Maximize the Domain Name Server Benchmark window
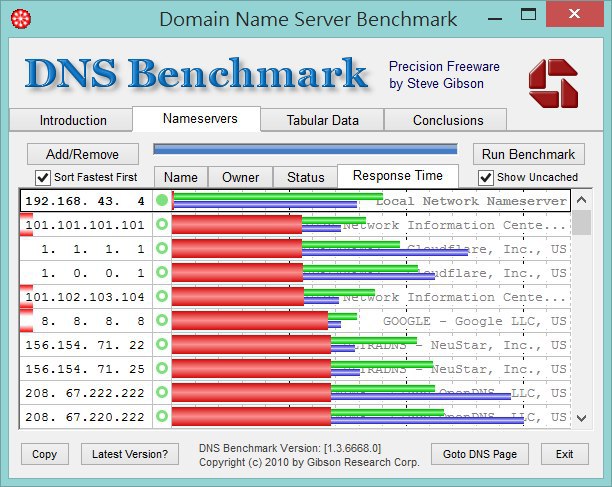The width and height of the screenshot is (612, 487). coord(528,15)
